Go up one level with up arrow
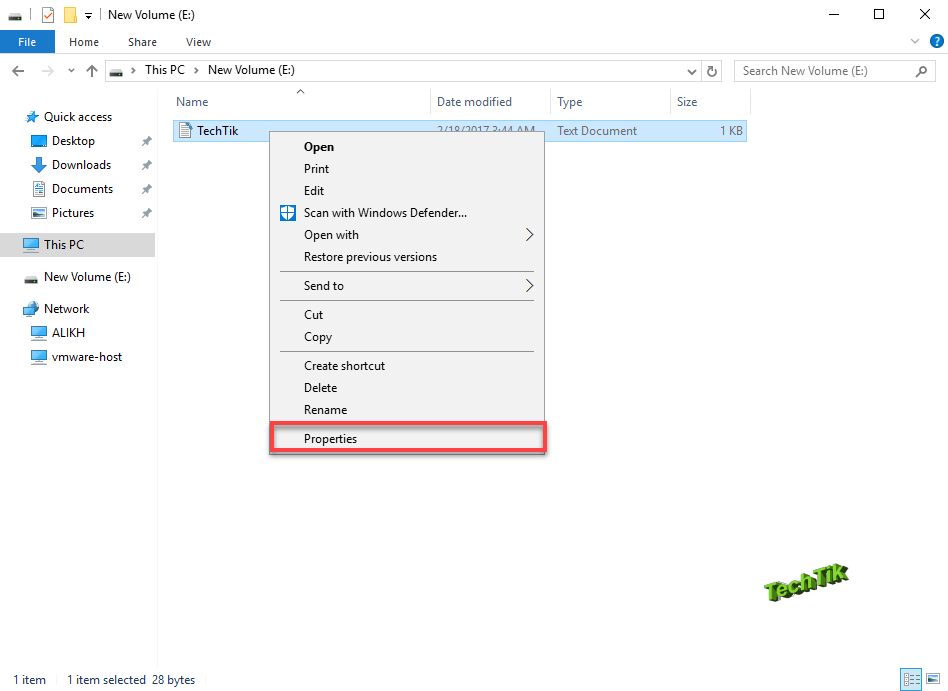 click(x=92, y=71)
